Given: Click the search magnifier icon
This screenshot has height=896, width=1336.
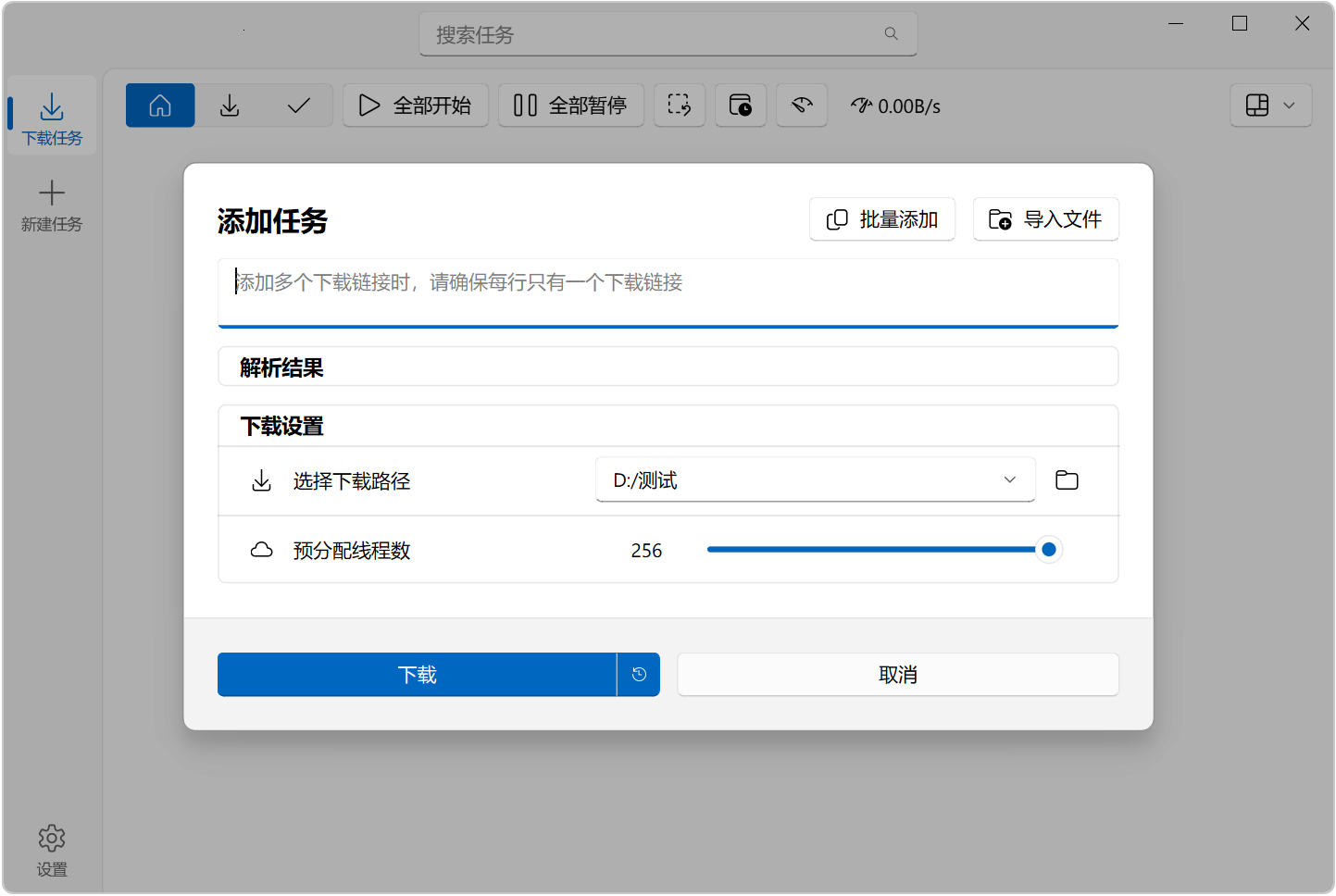Looking at the screenshot, I should pyautogui.click(x=891, y=34).
